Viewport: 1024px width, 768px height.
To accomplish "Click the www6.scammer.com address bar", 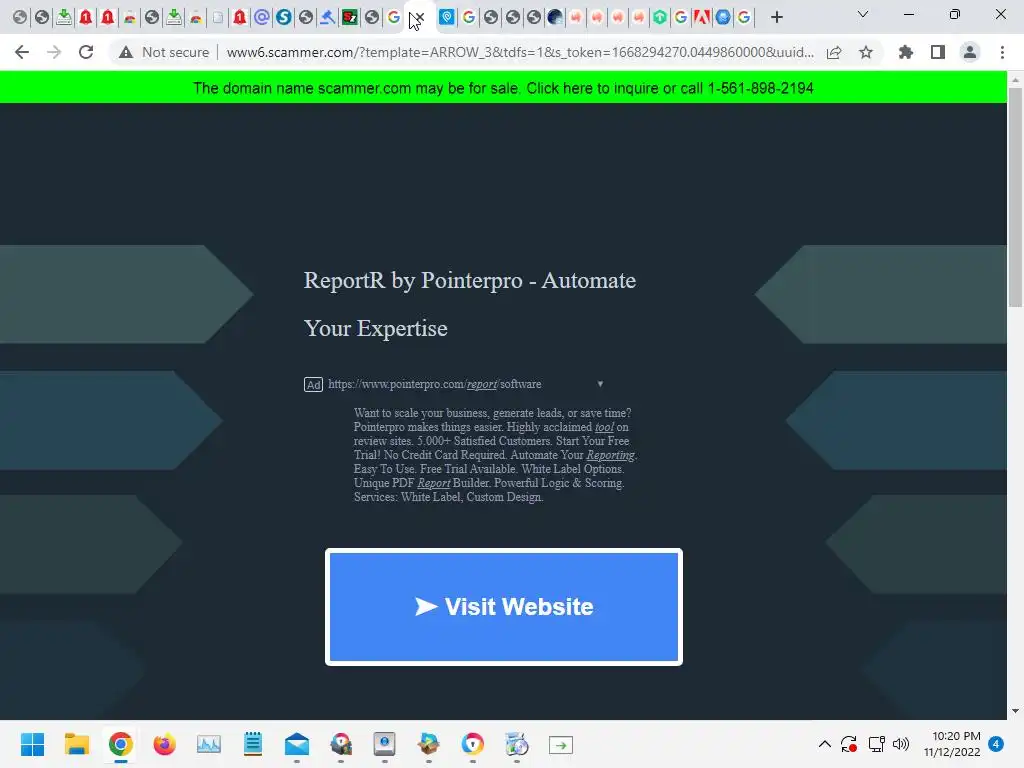I will [x=520, y=52].
